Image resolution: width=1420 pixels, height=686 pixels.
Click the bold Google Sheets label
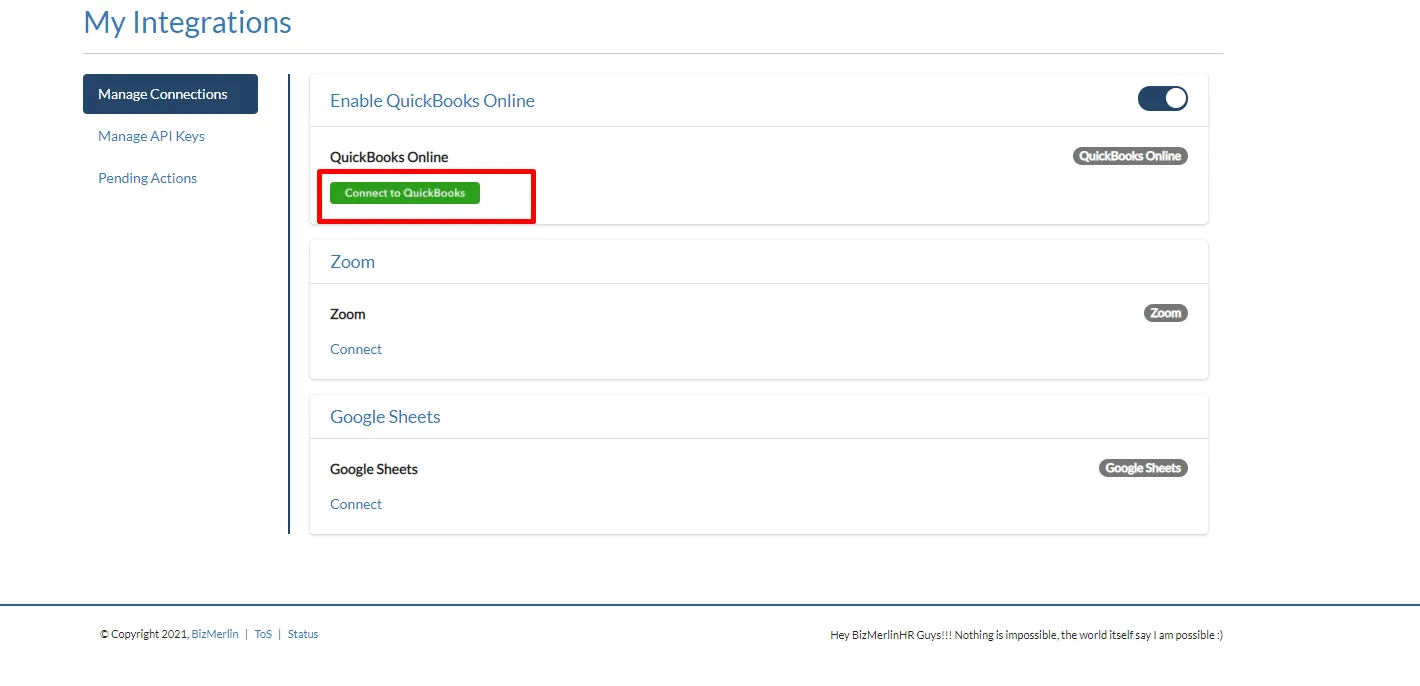[374, 469]
